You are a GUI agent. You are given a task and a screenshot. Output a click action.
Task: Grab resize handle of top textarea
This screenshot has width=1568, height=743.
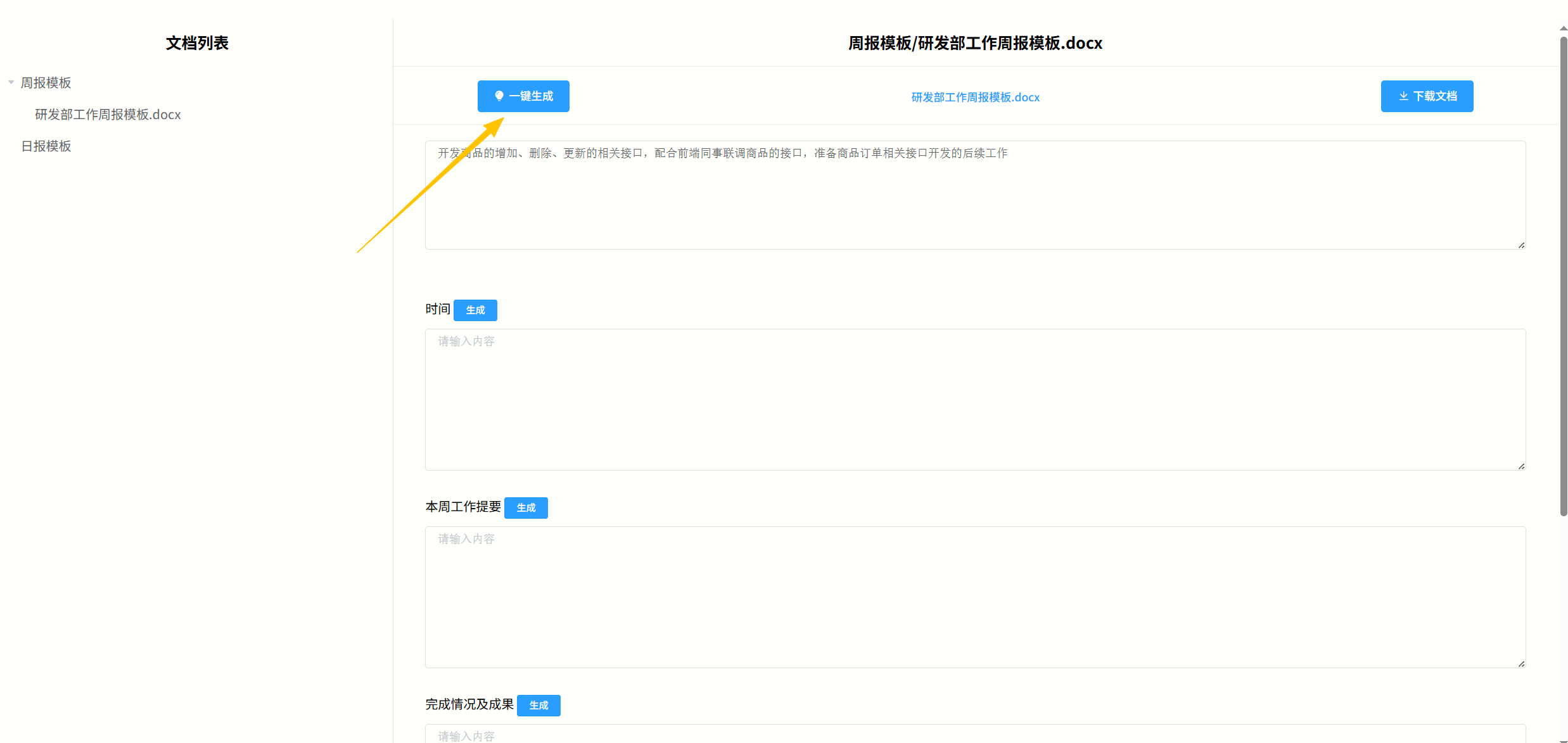[1521, 245]
